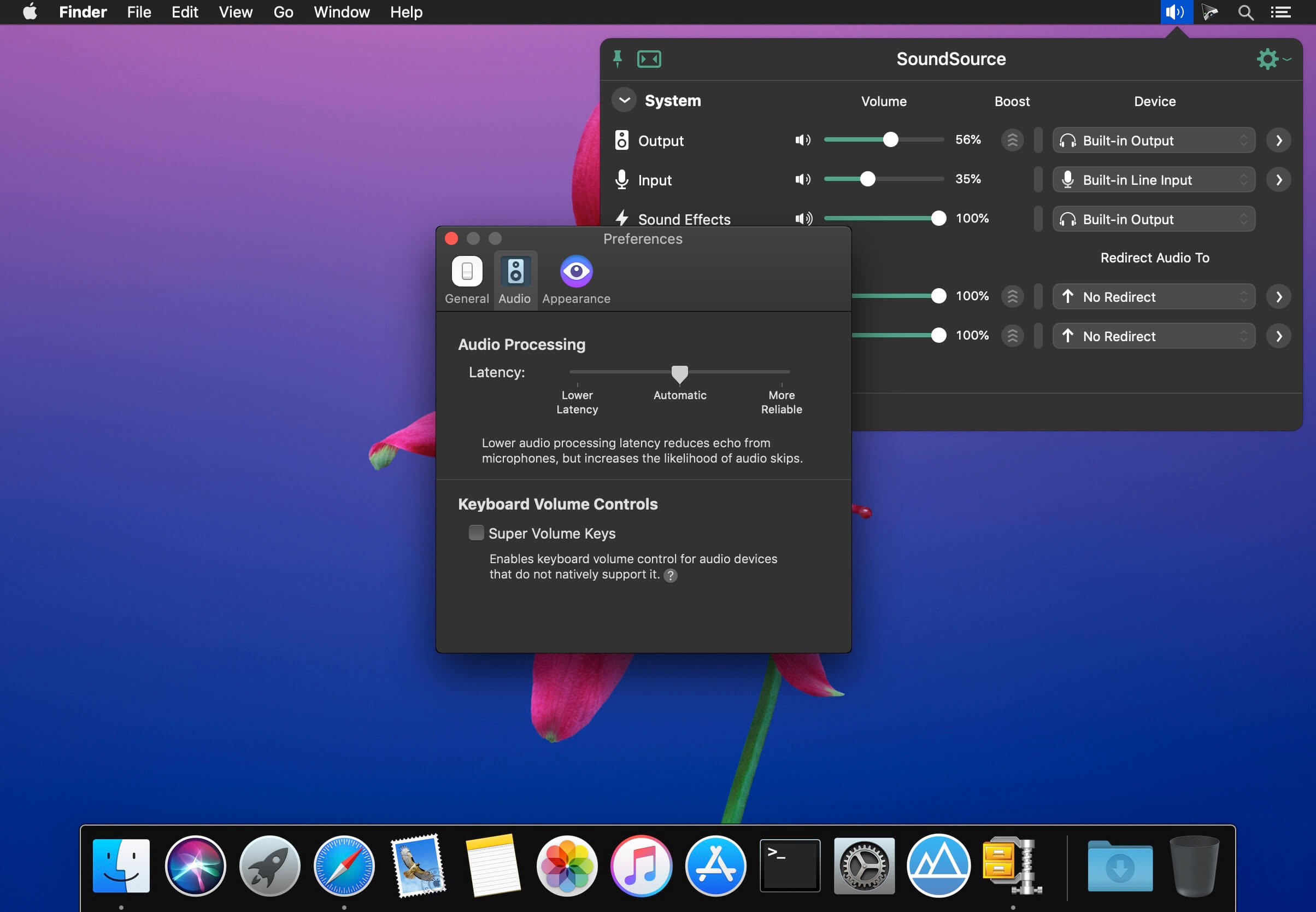The height and width of the screenshot is (912, 1316).
Task: Toggle Boost on the first No Redirect row
Action: pos(1012,296)
